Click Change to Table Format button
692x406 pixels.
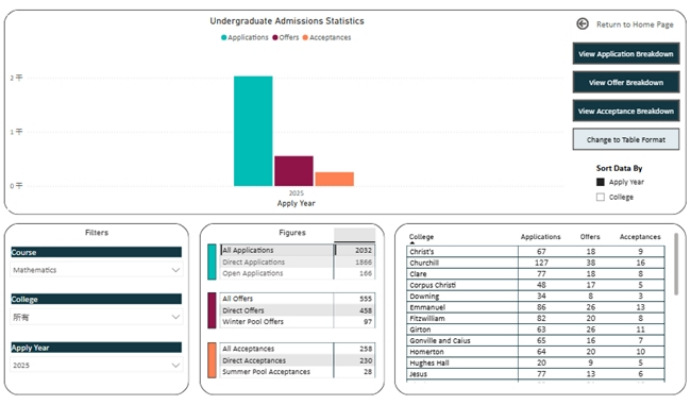pos(625,140)
